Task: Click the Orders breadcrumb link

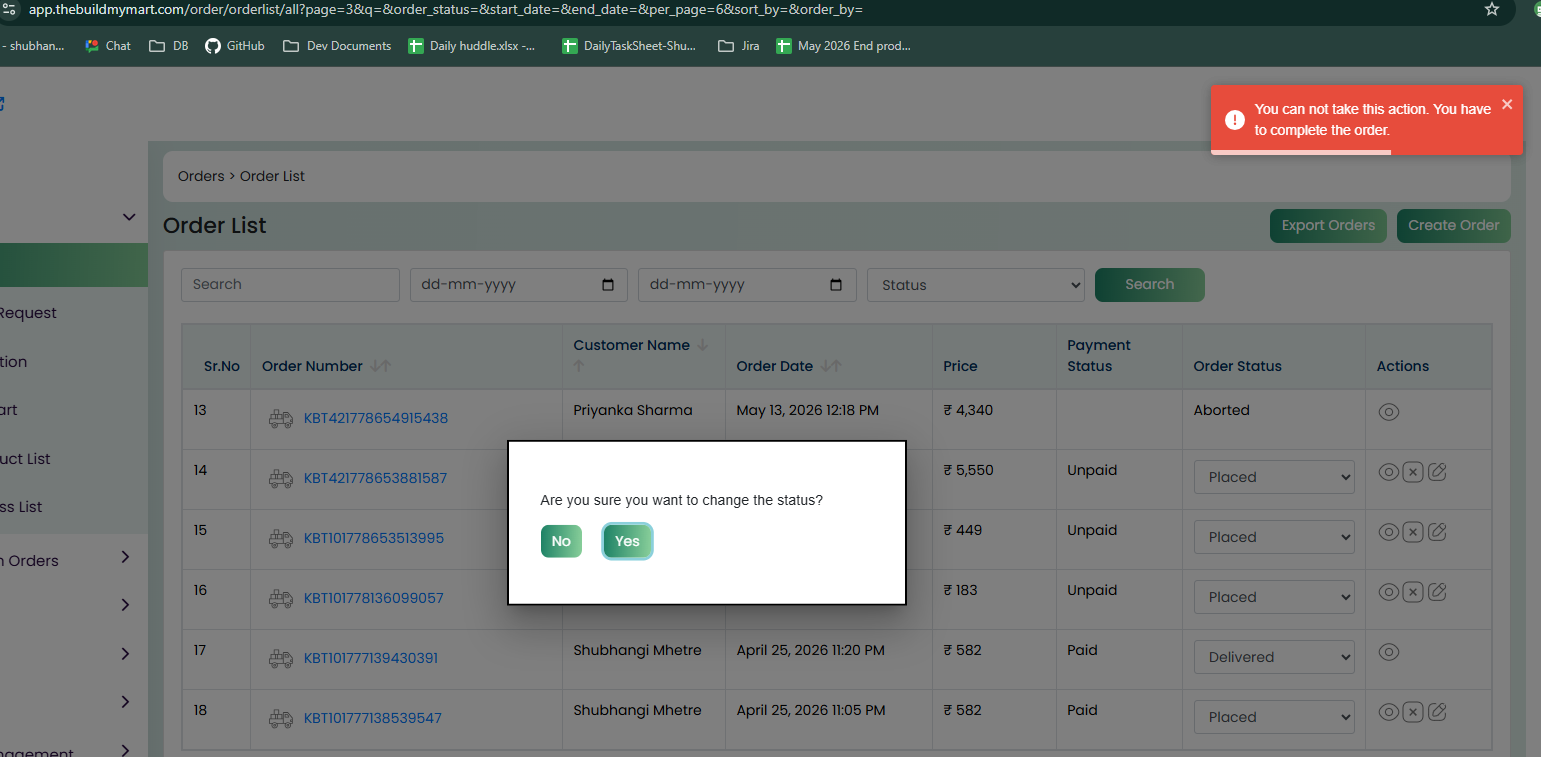Action: (x=201, y=176)
